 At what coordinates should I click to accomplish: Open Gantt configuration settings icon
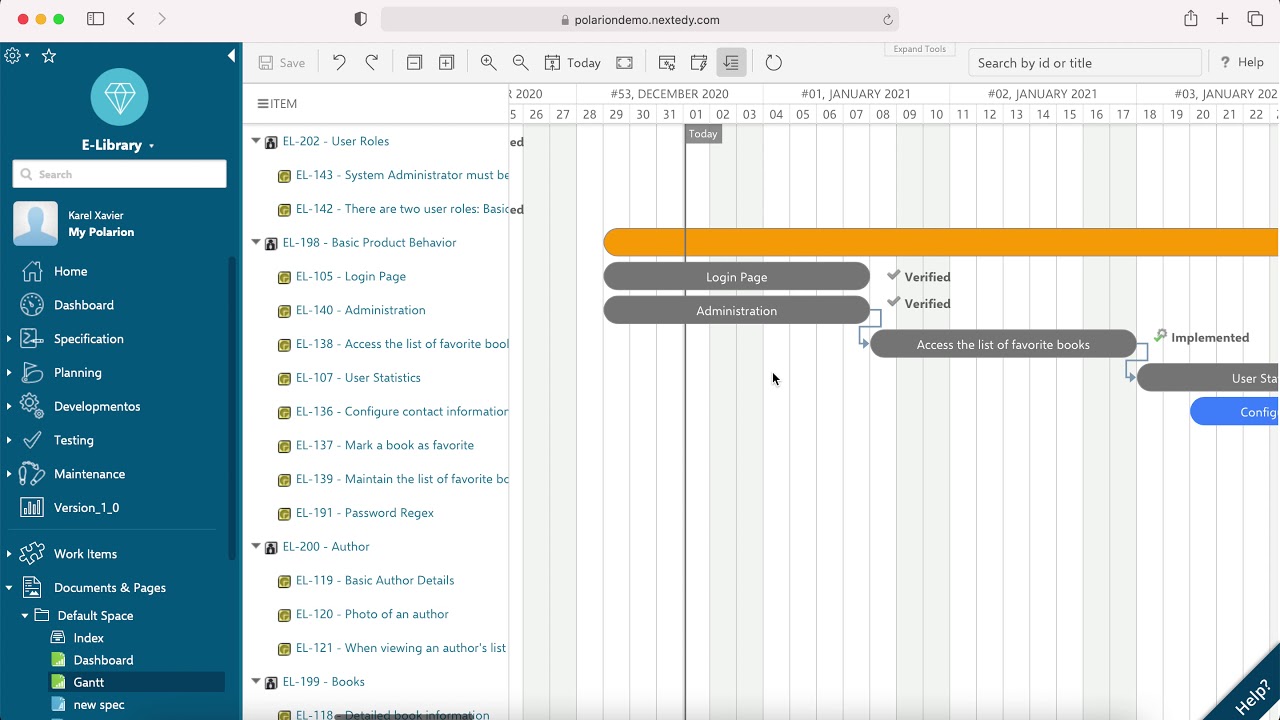click(x=667, y=63)
